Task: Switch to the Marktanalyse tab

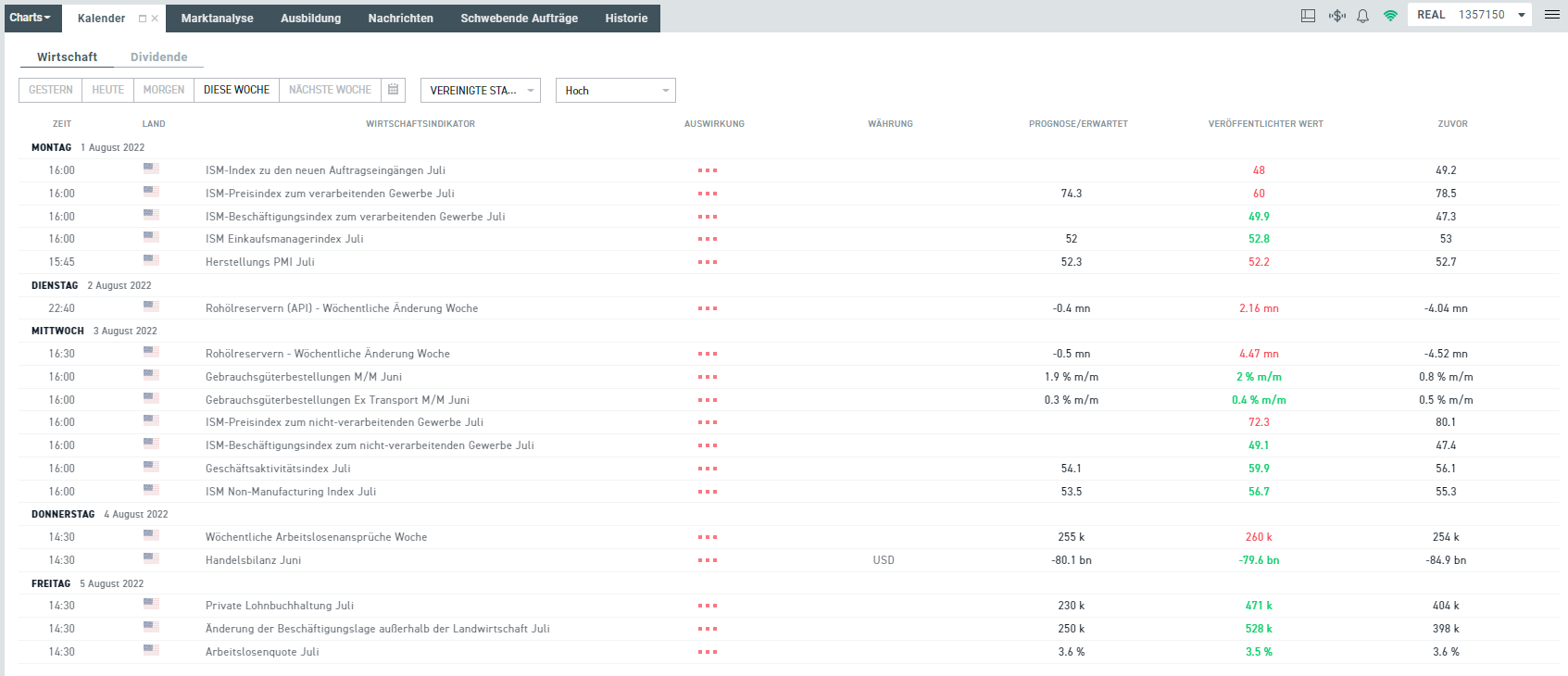Action: pos(217,19)
